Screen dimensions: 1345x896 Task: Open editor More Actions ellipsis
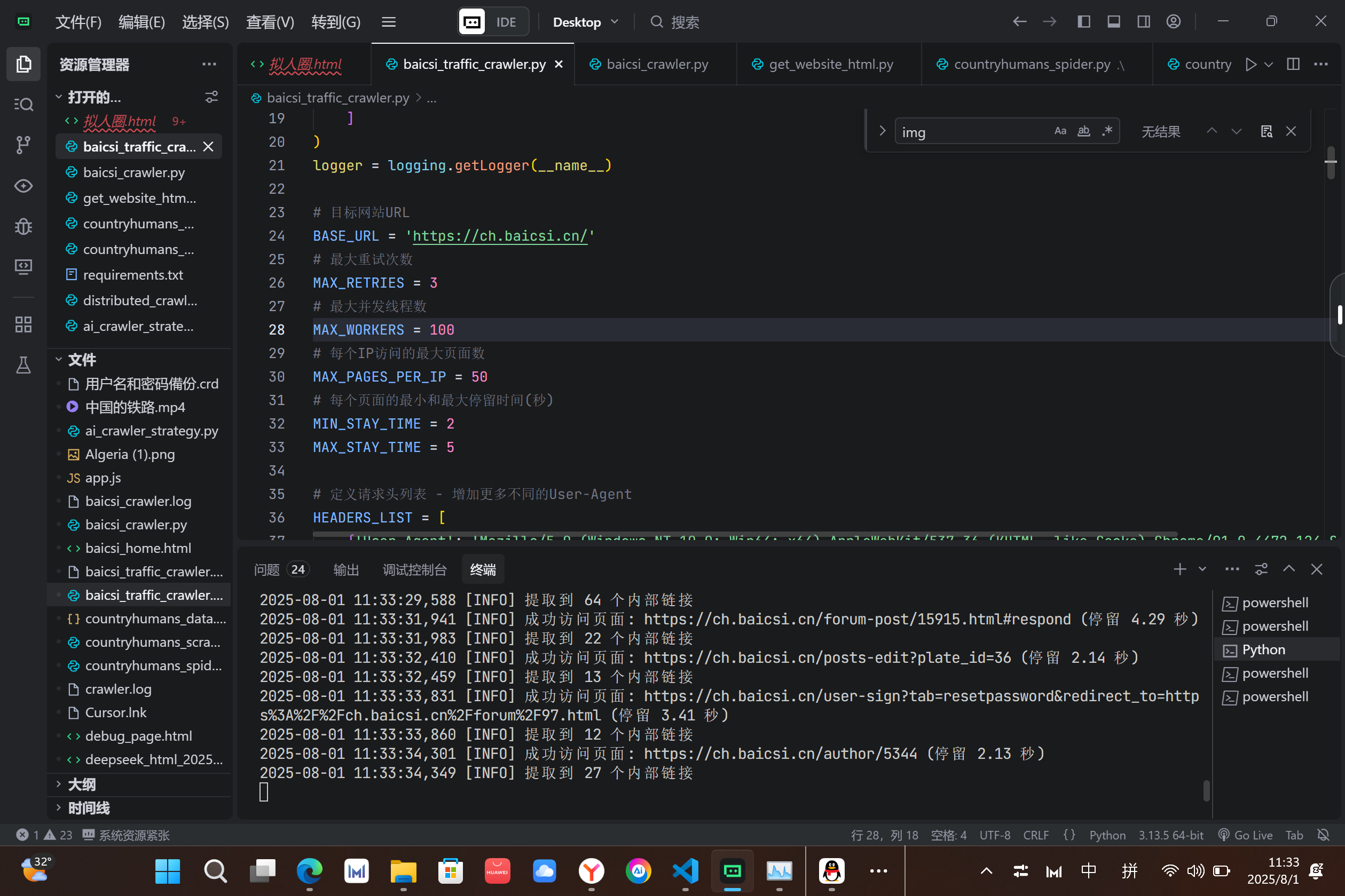coord(1321,65)
